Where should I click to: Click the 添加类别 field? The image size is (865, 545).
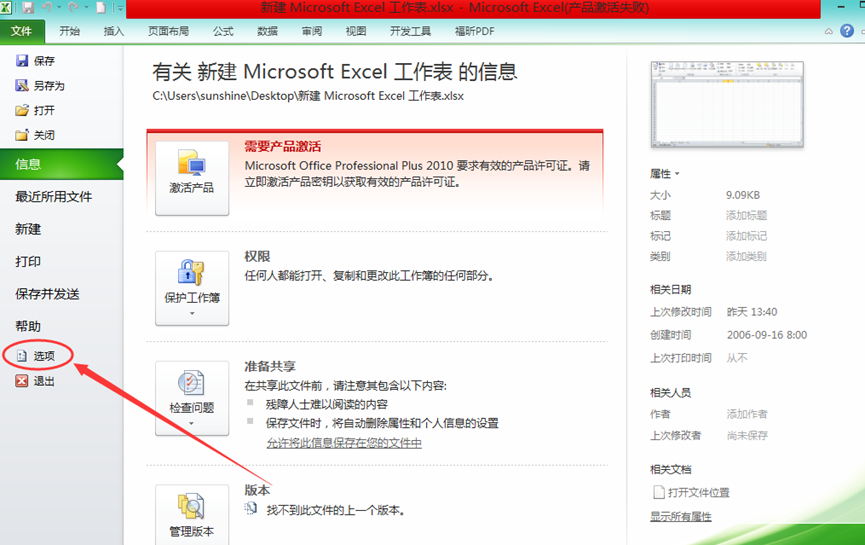point(746,256)
